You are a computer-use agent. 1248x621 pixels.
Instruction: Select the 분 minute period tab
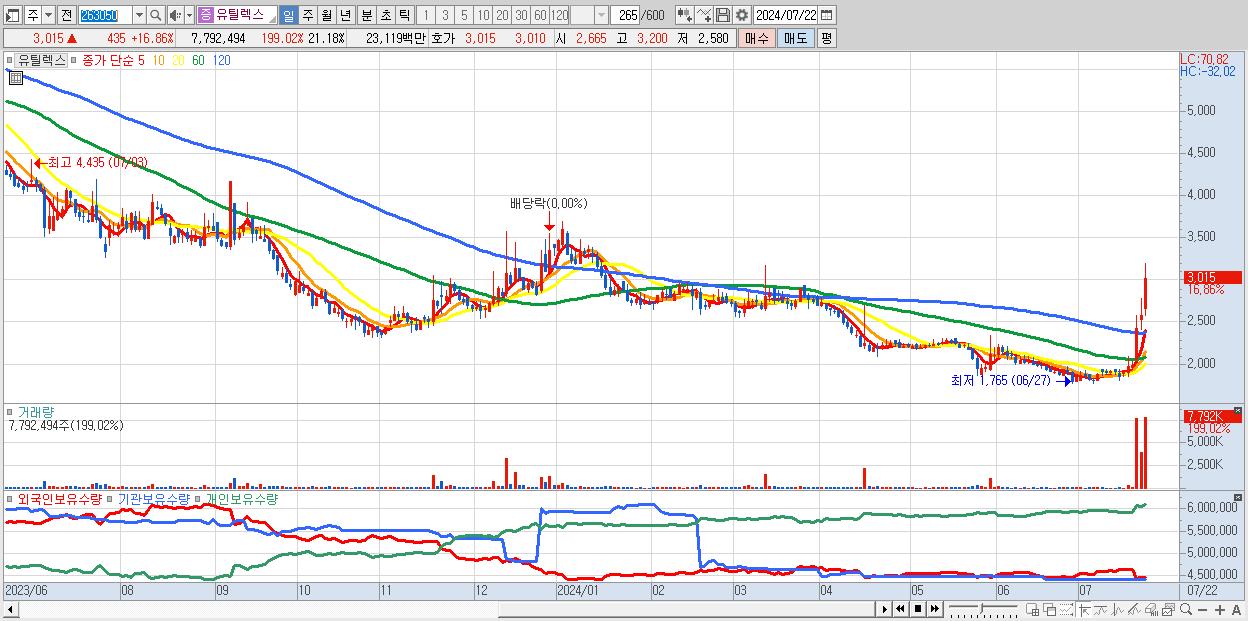click(x=366, y=15)
